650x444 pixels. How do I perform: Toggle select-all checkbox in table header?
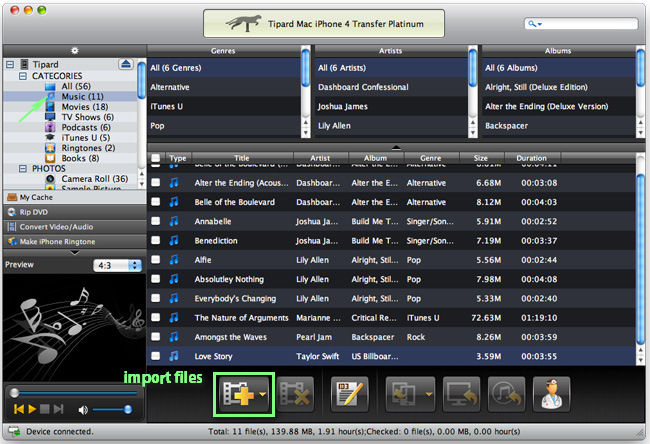click(x=155, y=158)
